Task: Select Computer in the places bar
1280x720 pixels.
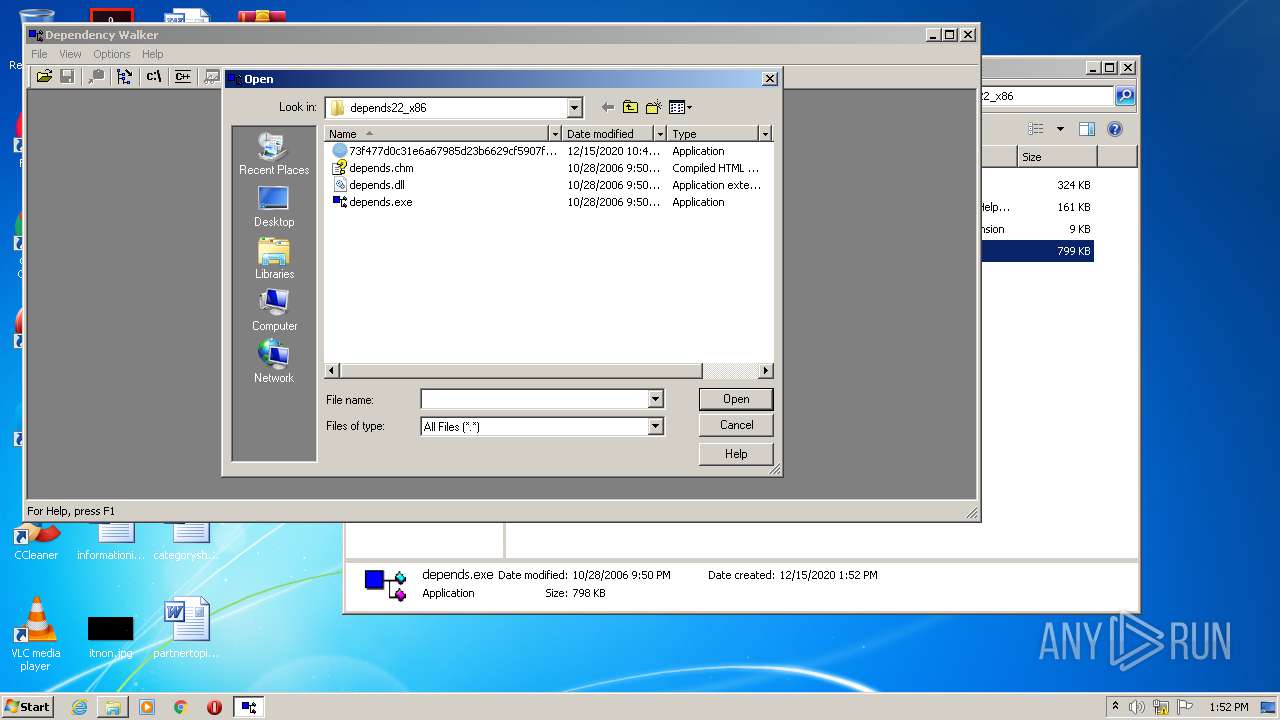Action: [274, 310]
